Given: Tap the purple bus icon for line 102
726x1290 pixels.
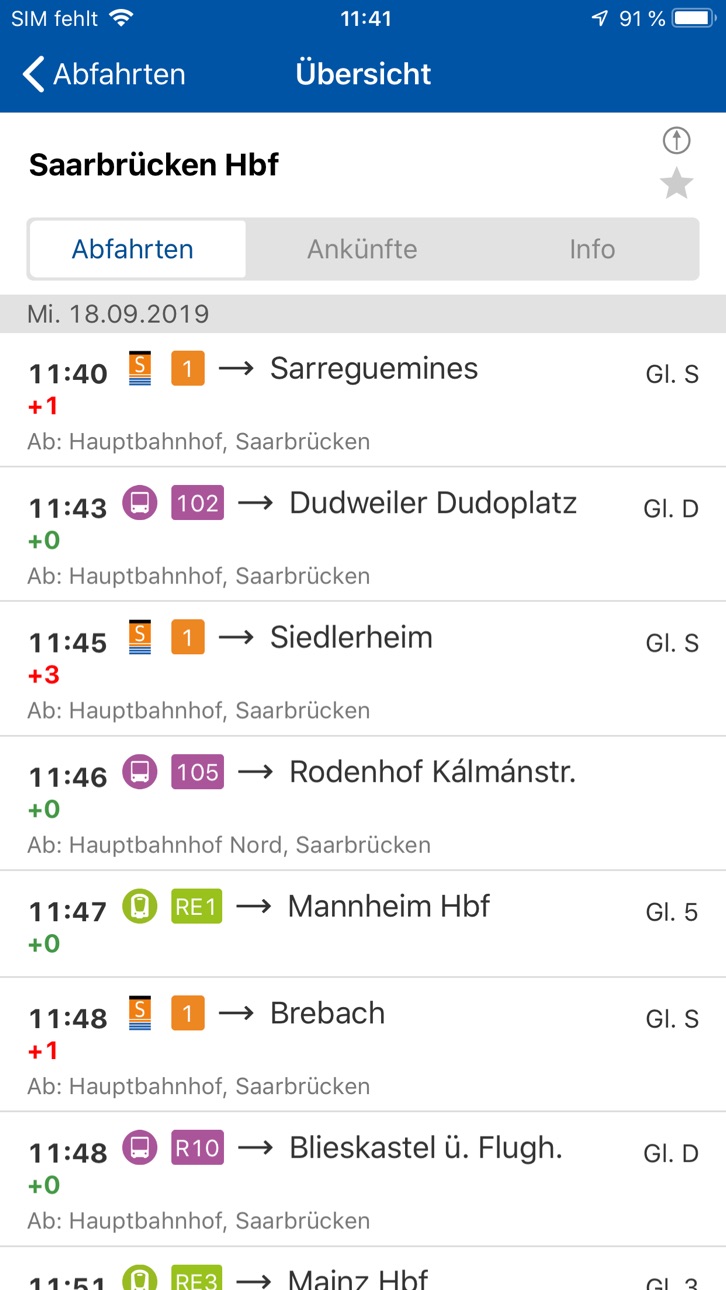Looking at the screenshot, I should pos(140,502).
